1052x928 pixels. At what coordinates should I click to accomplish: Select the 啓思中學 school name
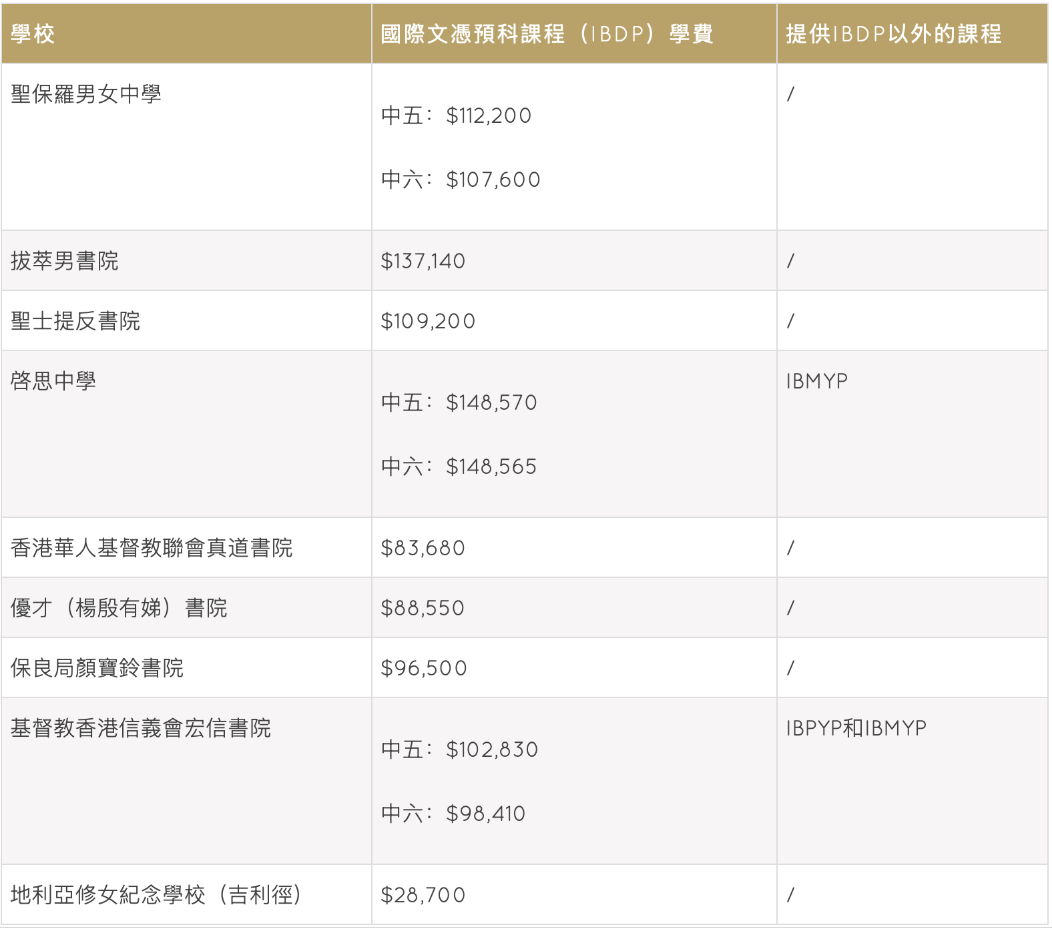53,380
